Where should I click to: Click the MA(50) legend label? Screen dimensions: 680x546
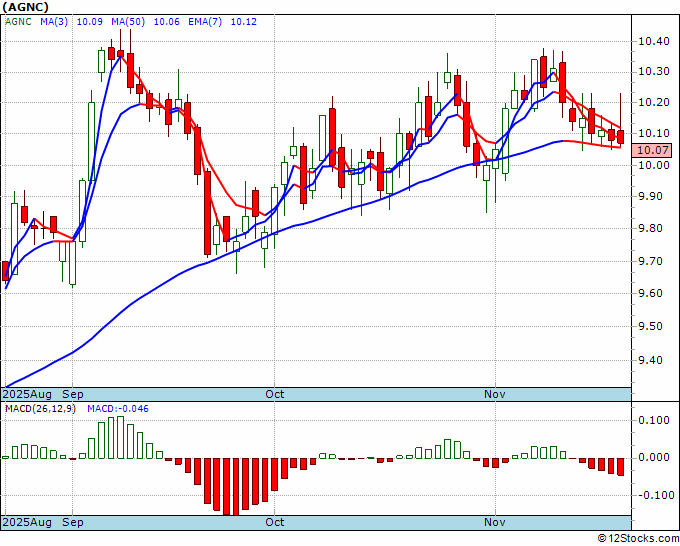click(128, 22)
